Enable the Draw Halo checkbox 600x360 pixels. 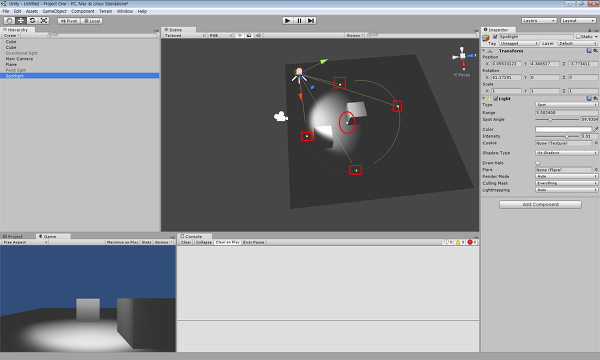coord(538,163)
